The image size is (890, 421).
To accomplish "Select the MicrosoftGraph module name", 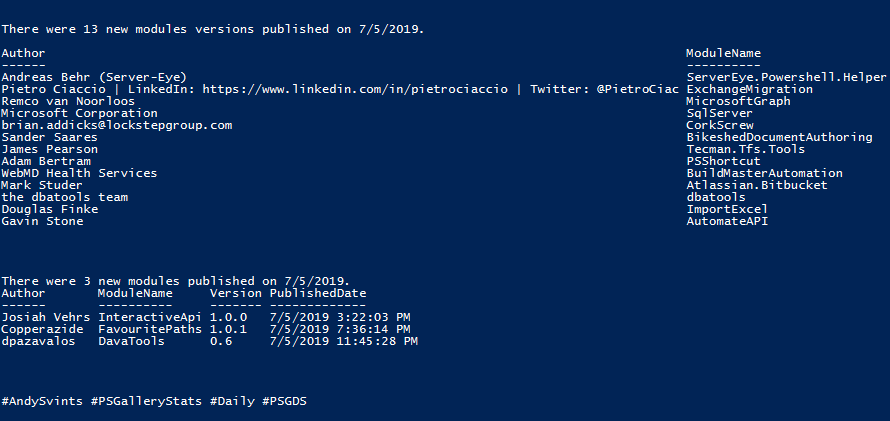I will [x=738, y=101].
